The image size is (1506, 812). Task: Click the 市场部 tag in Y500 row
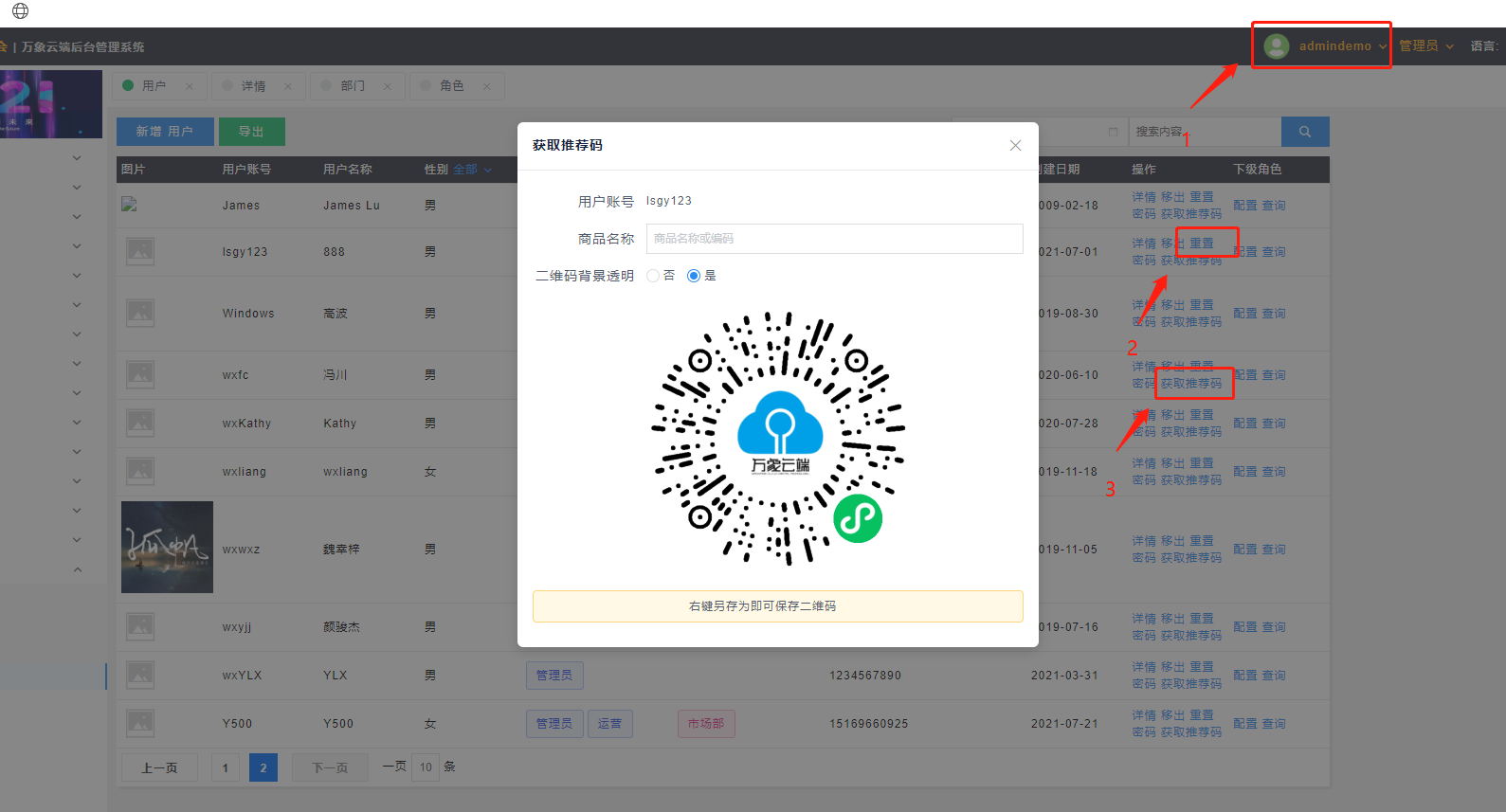click(x=706, y=723)
